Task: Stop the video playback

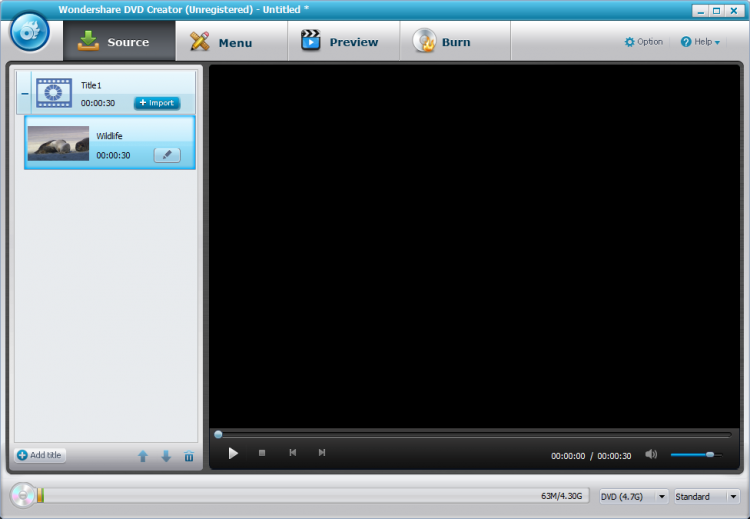Action: (262, 453)
